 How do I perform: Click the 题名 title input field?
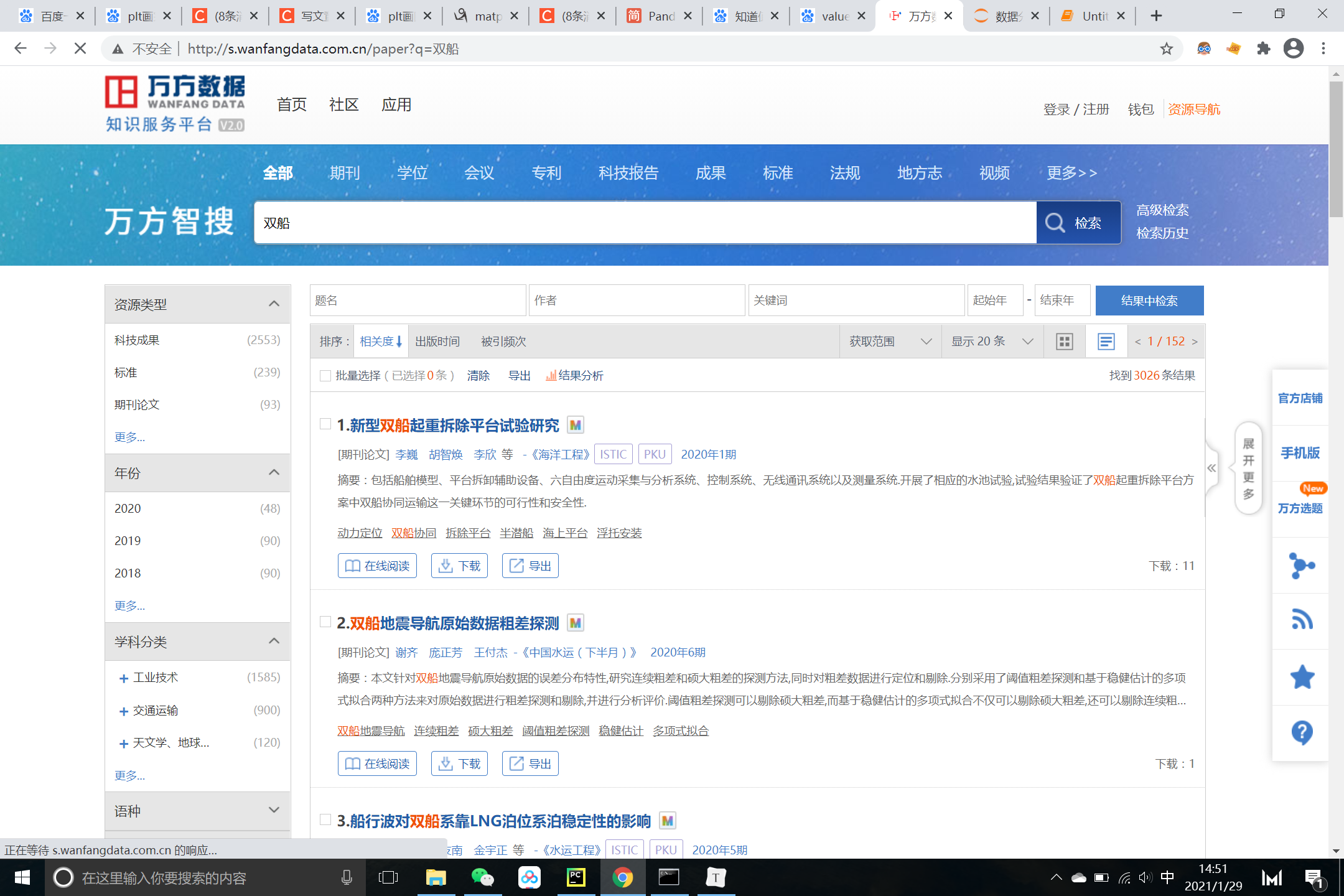(418, 301)
